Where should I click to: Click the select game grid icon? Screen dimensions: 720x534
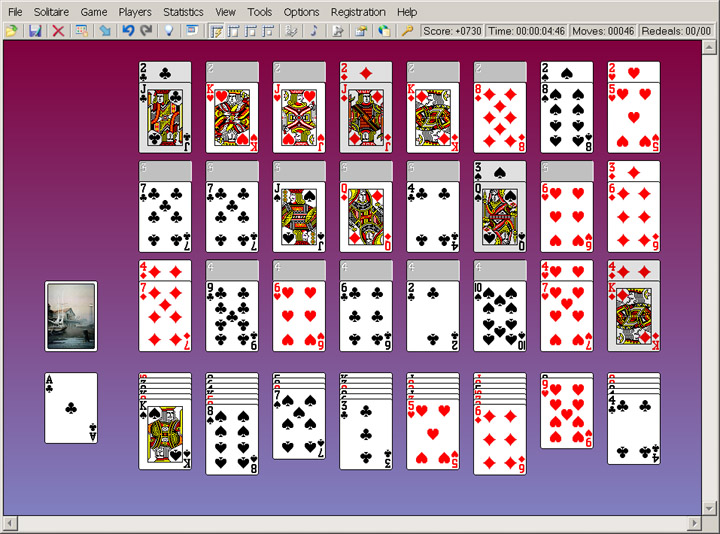point(82,31)
